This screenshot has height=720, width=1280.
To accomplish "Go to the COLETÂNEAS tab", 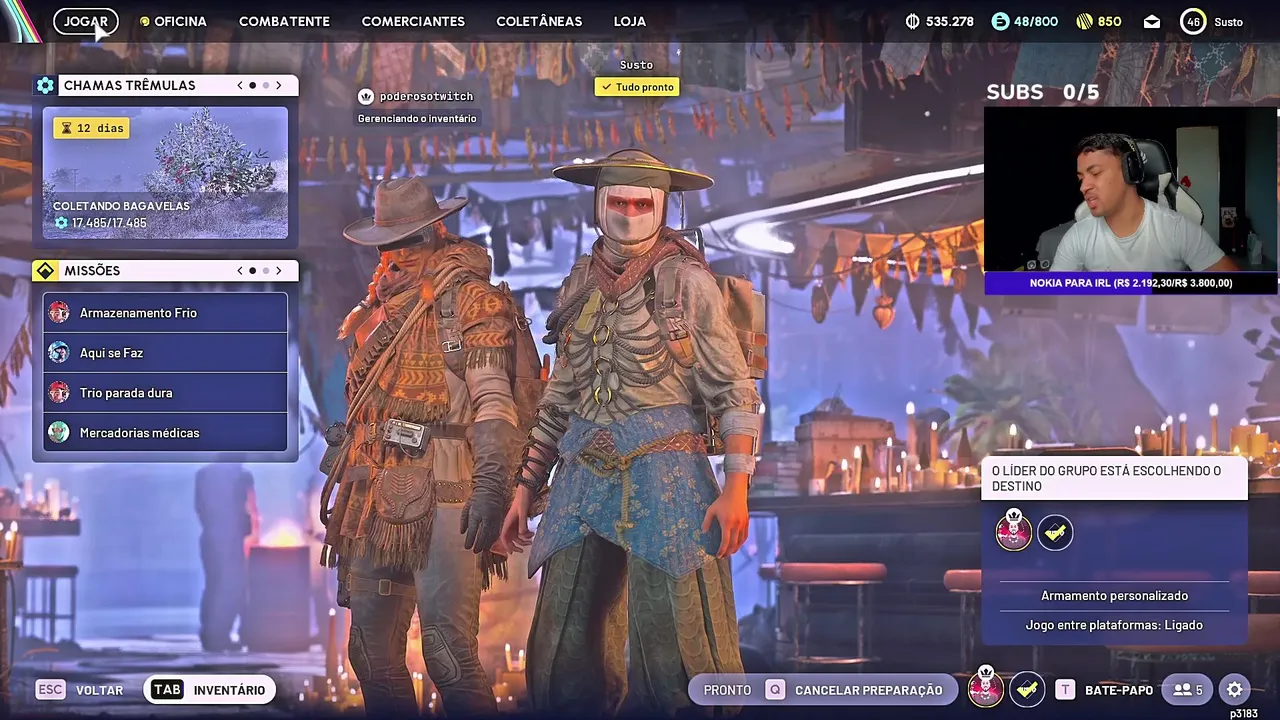I will (539, 21).
